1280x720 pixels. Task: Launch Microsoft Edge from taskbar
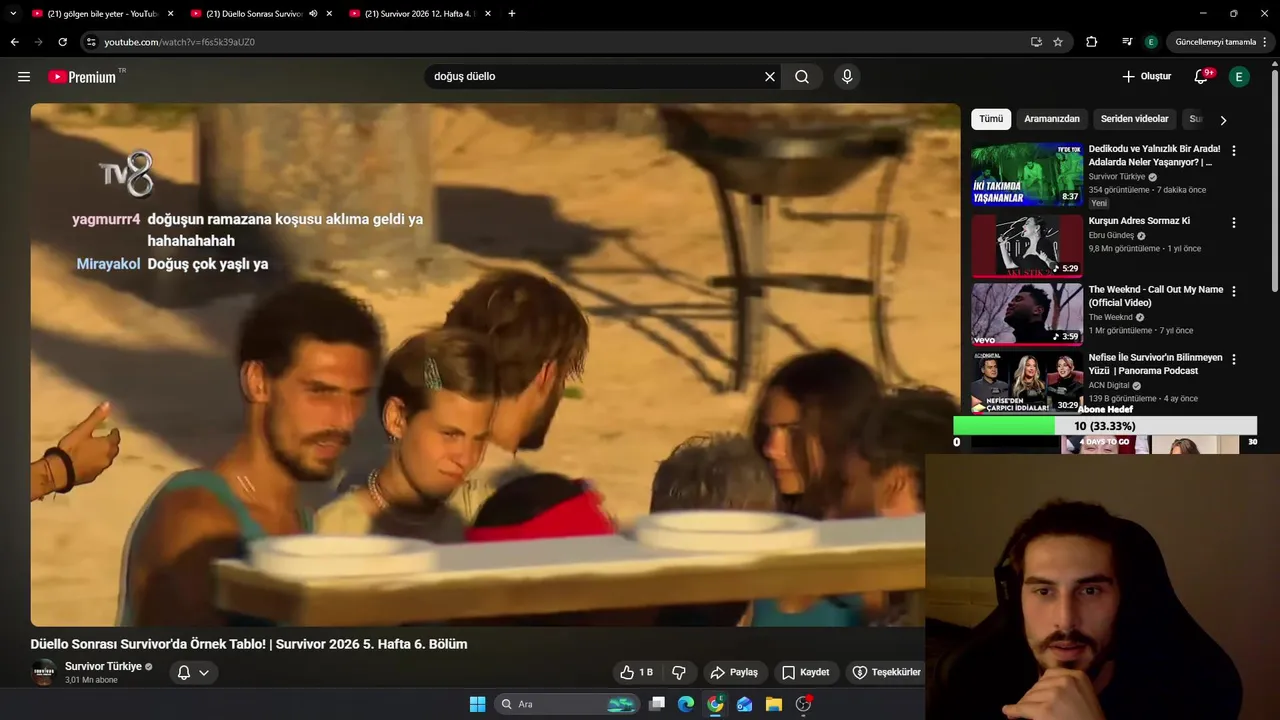(686, 704)
